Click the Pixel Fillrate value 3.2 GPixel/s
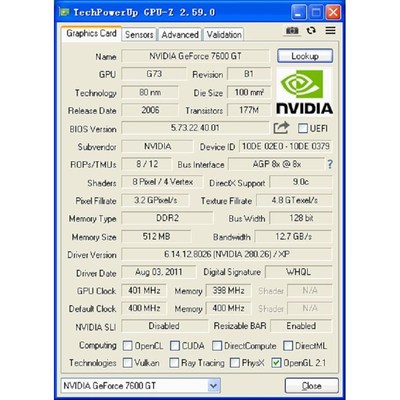 pyautogui.click(x=155, y=200)
